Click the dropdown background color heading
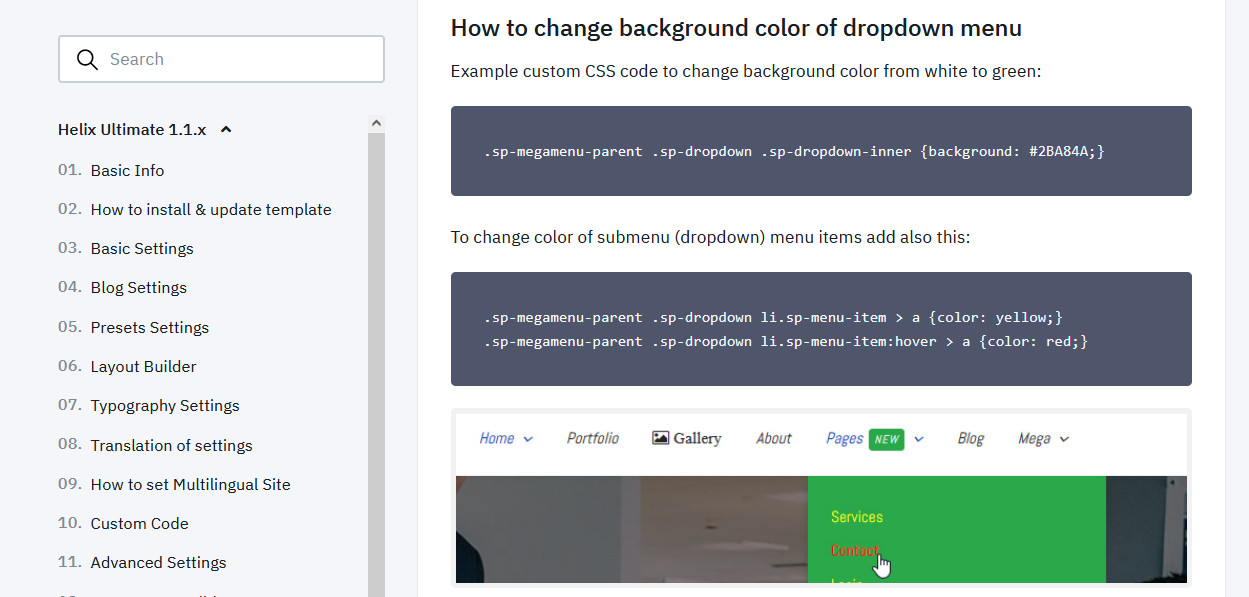Viewport: 1249px width, 597px height. coord(736,28)
